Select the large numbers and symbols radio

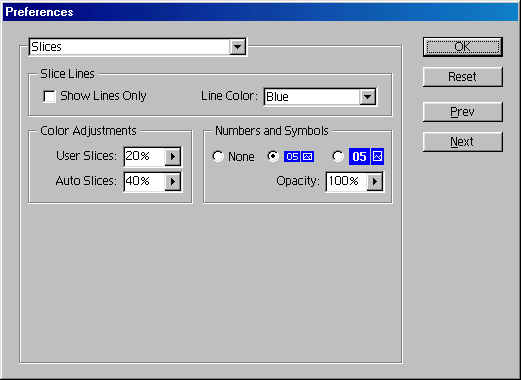[338, 156]
